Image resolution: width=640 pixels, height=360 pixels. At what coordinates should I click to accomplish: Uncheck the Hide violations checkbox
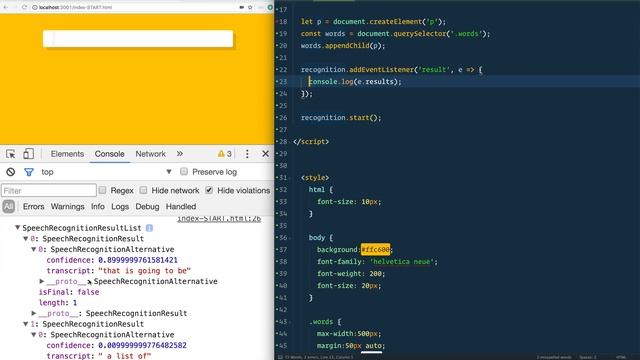[209, 190]
